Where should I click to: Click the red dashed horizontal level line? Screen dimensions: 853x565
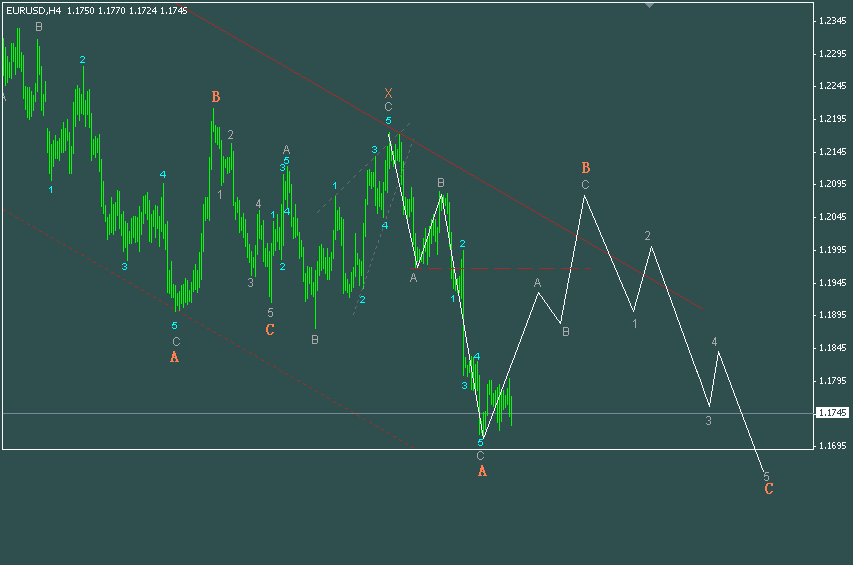(500, 268)
